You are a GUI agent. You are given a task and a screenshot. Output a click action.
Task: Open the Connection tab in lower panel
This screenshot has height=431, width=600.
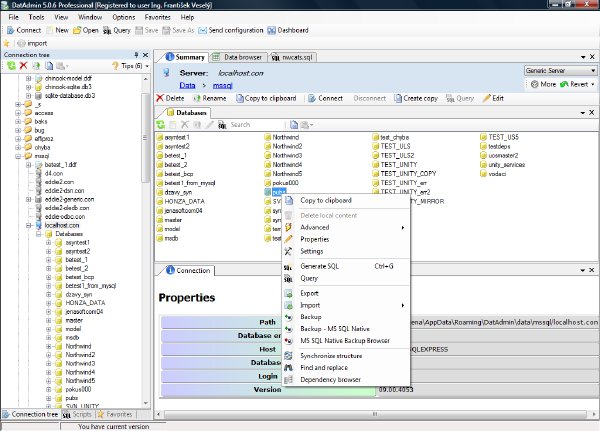(x=188, y=271)
